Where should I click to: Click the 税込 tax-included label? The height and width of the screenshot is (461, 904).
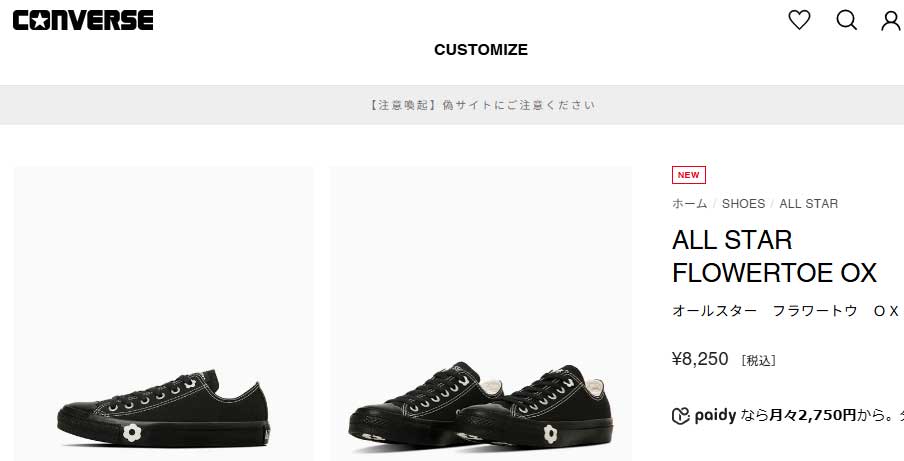[758, 361]
